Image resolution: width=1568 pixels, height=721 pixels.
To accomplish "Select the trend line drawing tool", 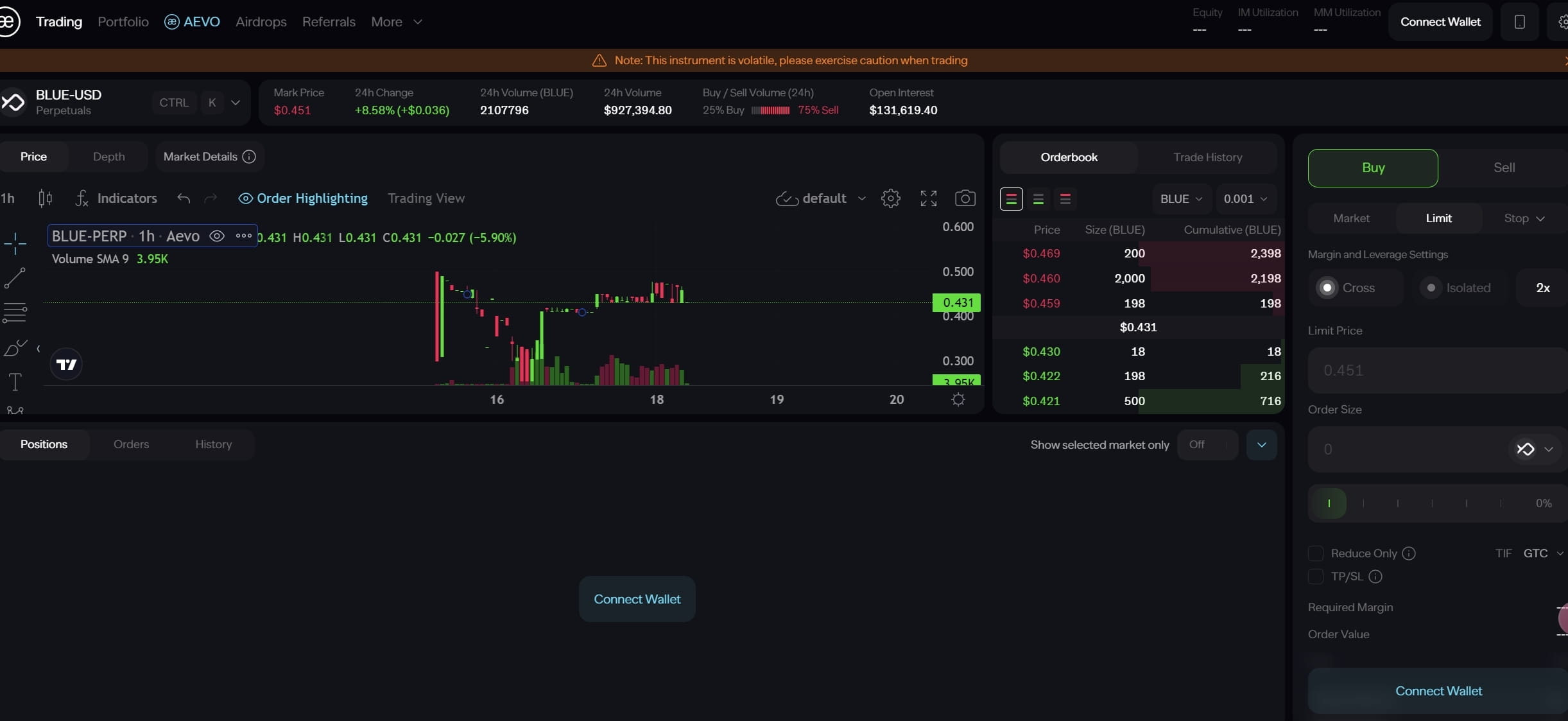I will click(x=15, y=278).
